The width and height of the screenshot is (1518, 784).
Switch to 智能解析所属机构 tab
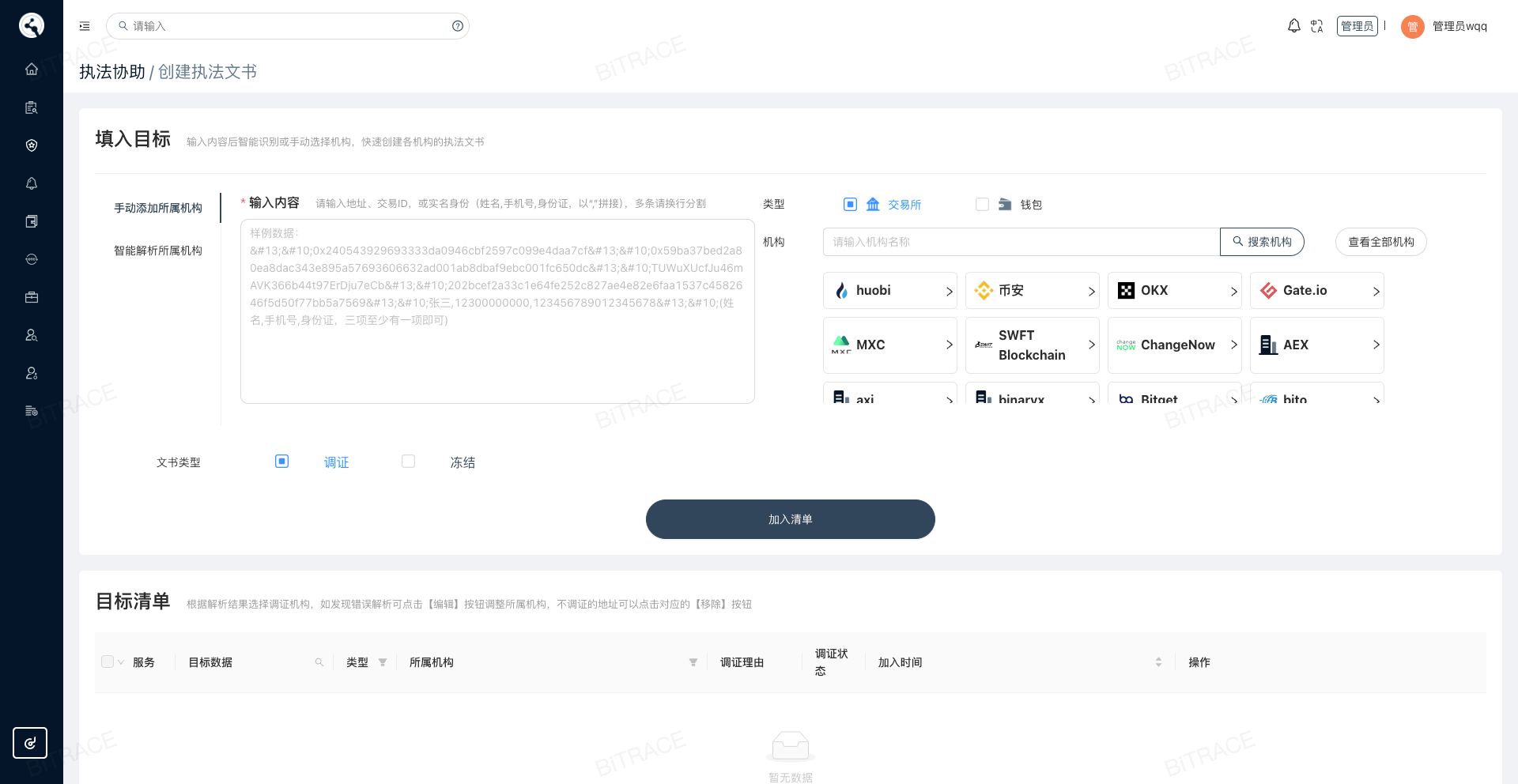[x=158, y=251]
